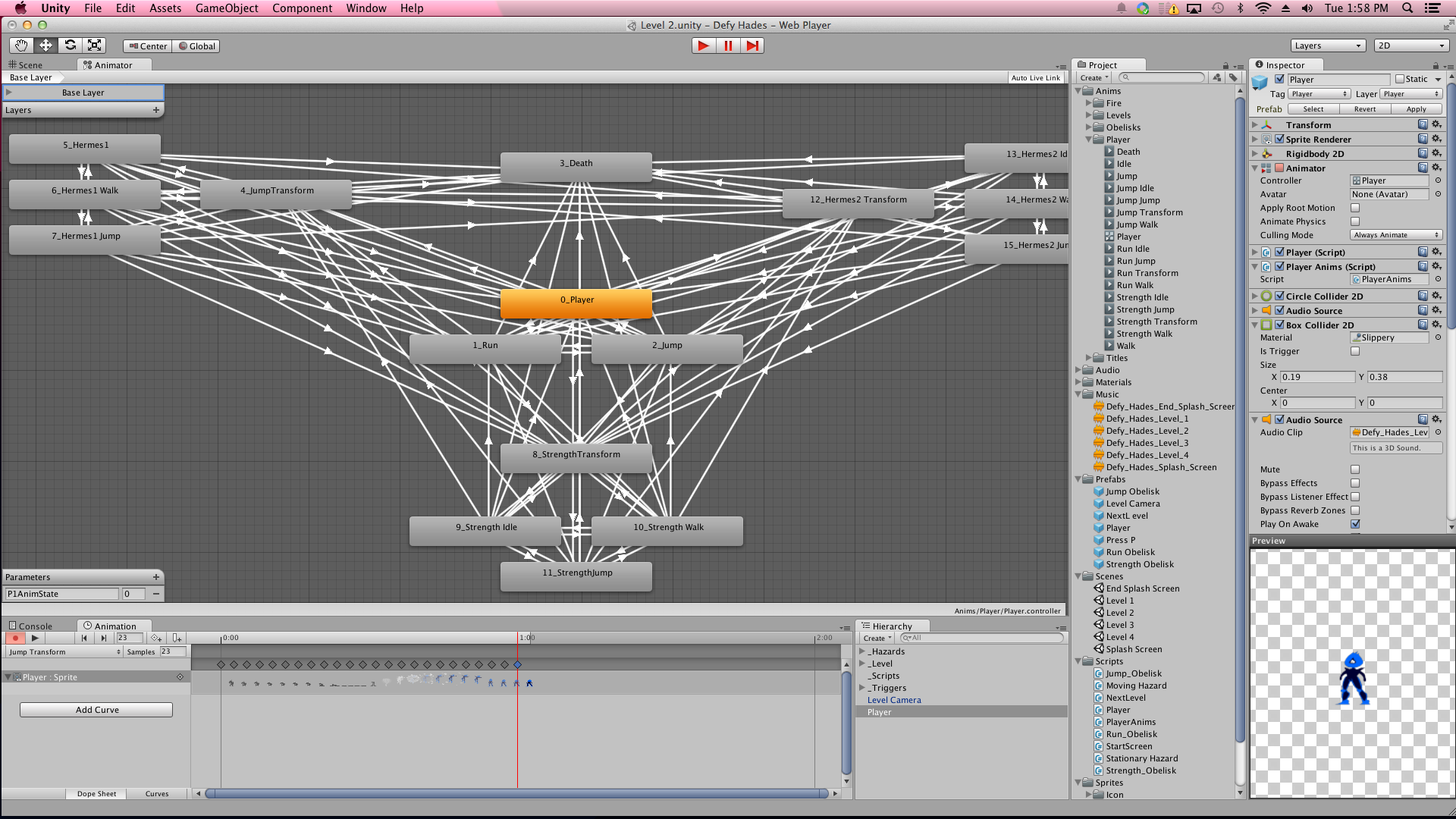The image size is (1456, 819).
Task: Play the animation clip preview
Action: tap(35, 639)
